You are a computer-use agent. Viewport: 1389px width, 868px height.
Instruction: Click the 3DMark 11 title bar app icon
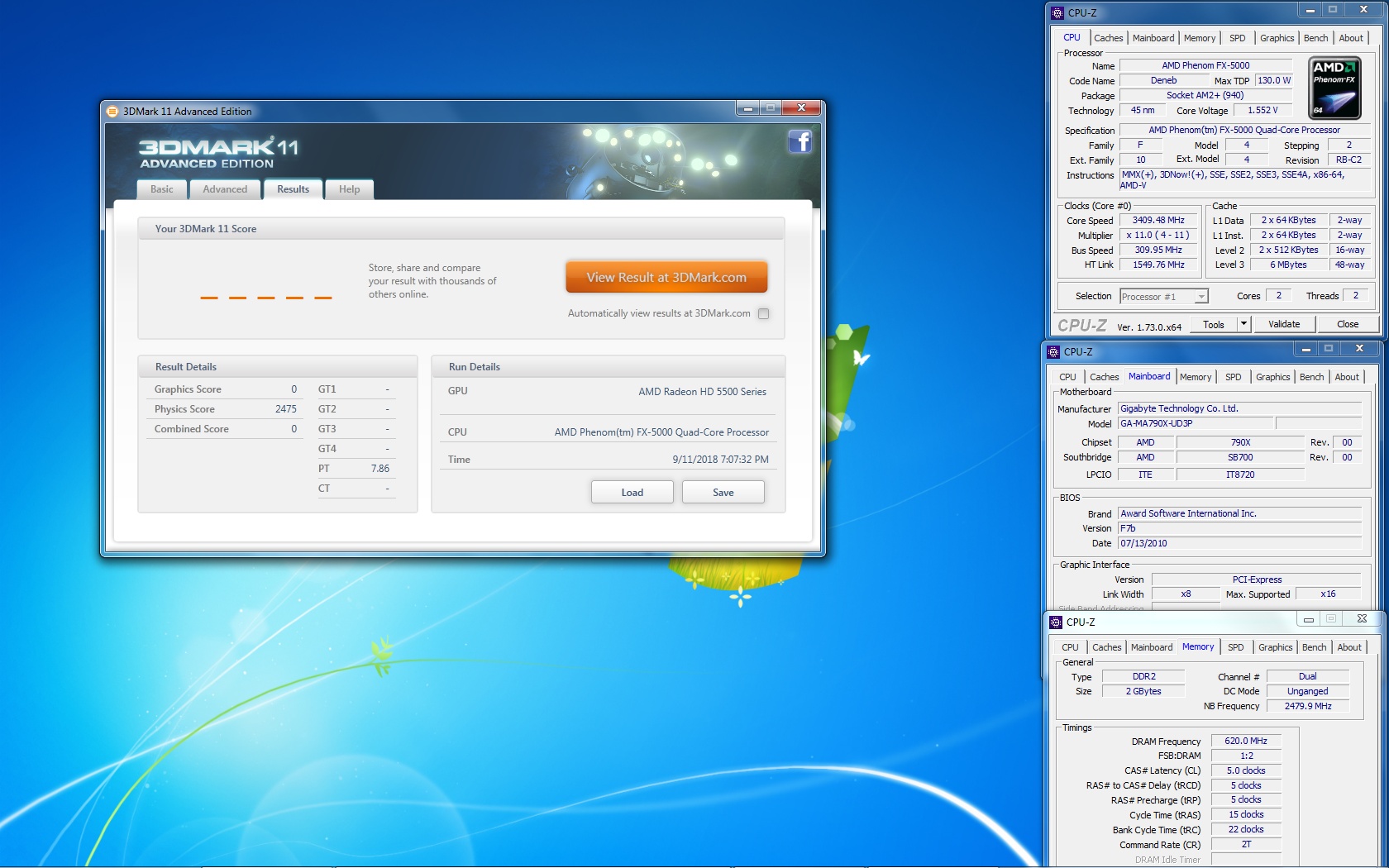click(x=112, y=111)
